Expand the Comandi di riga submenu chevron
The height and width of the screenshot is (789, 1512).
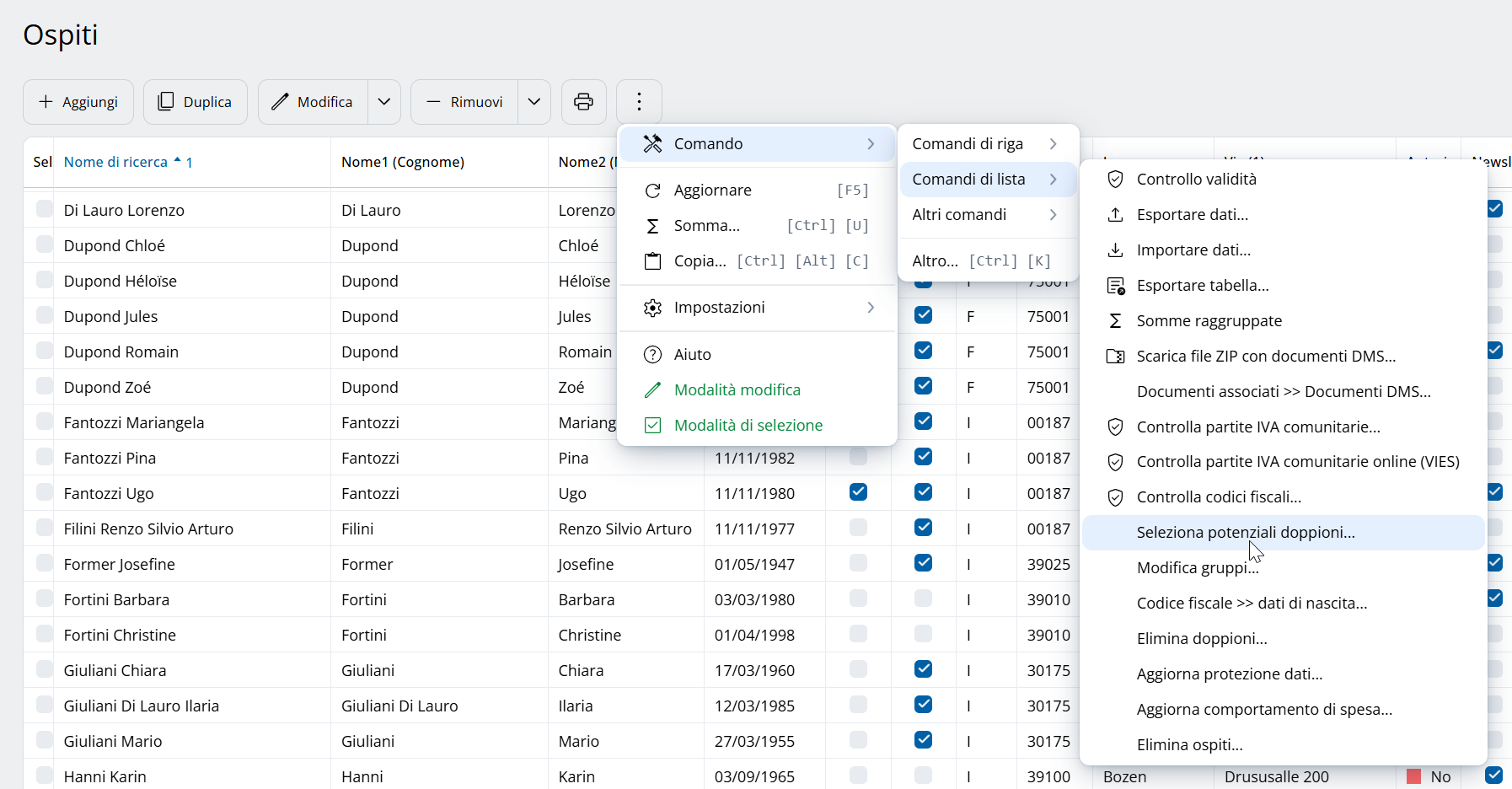pos(1053,144)
